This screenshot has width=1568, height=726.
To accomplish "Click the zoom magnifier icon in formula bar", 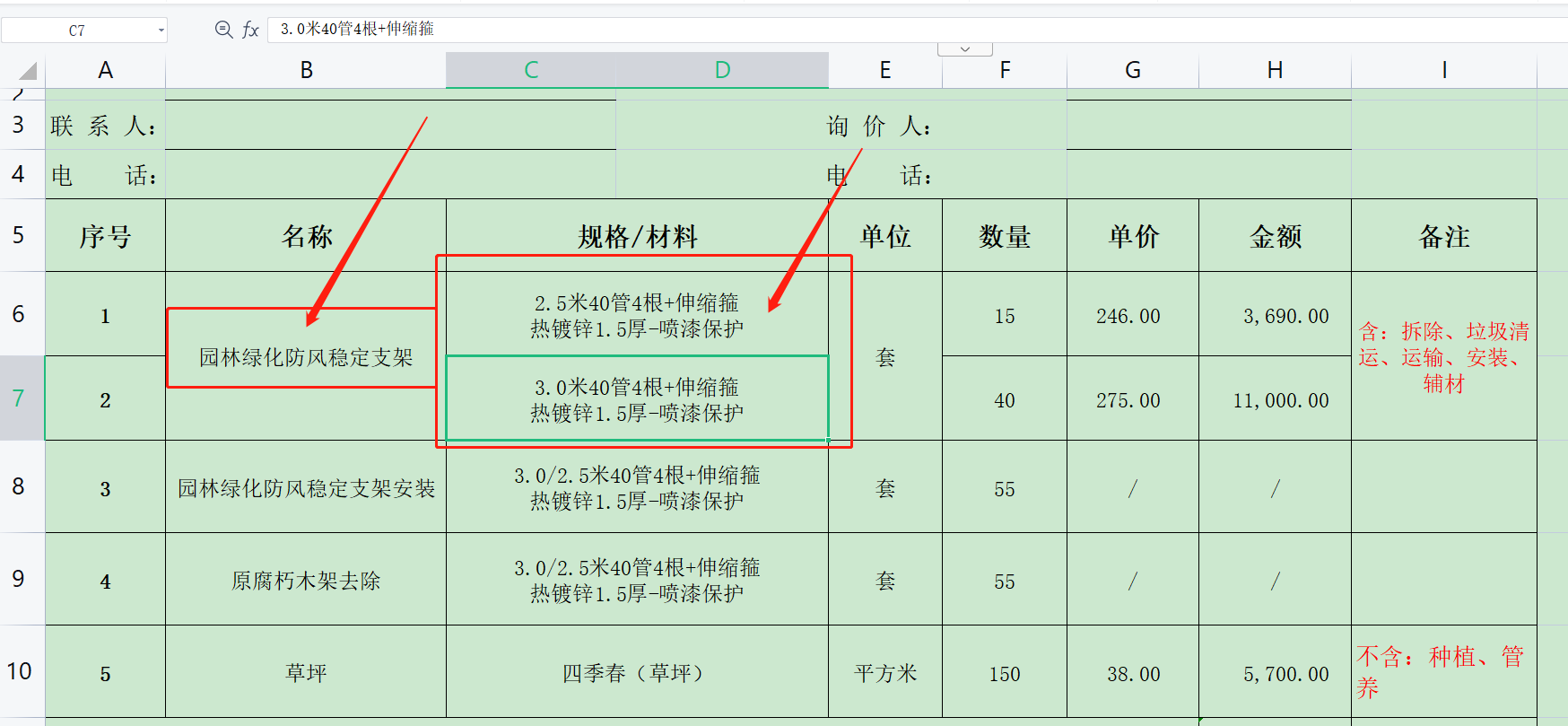I will click(223, 30).
